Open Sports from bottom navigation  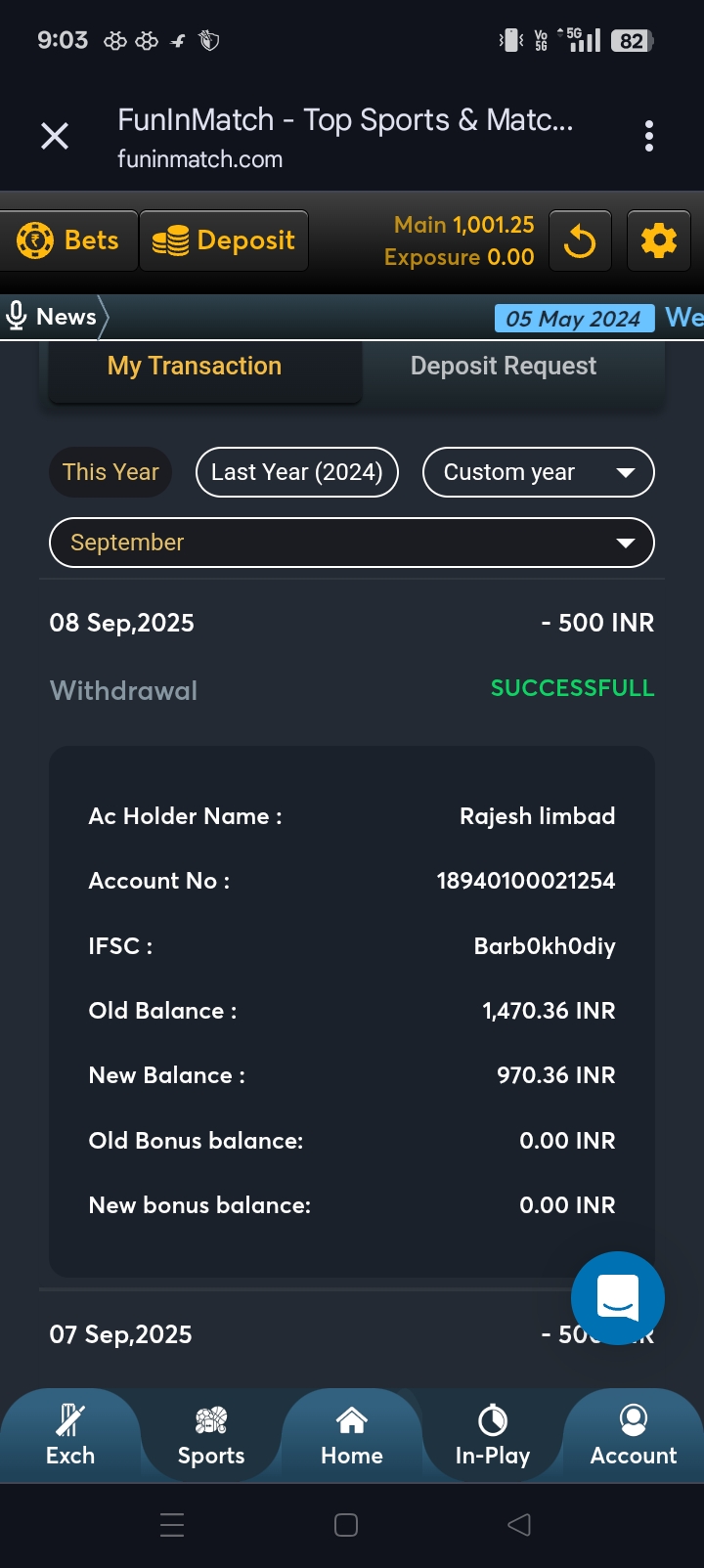211,1435
